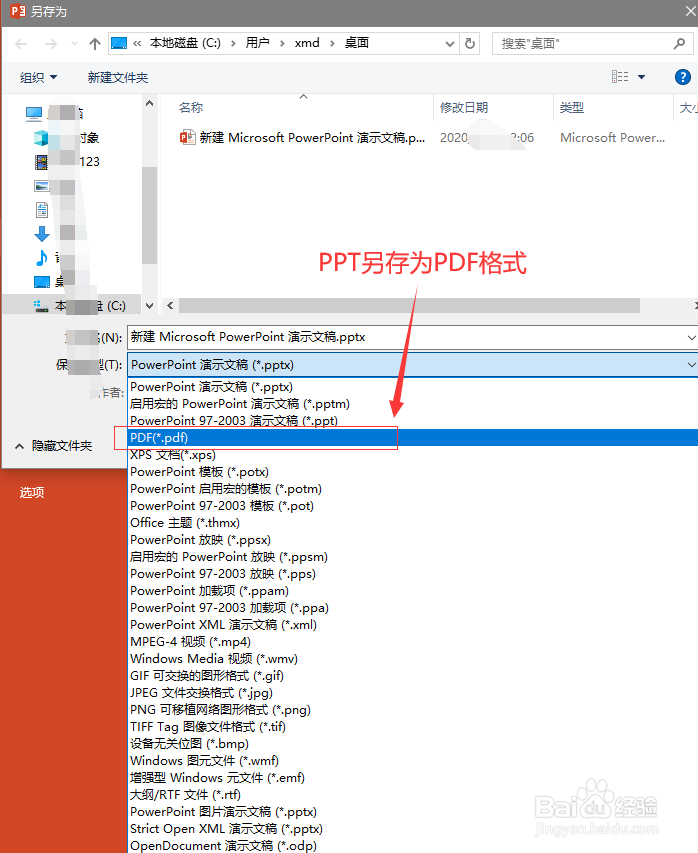698x853 pixels.
Task: Go forward with the right arrow
Action: click(51, 44)
